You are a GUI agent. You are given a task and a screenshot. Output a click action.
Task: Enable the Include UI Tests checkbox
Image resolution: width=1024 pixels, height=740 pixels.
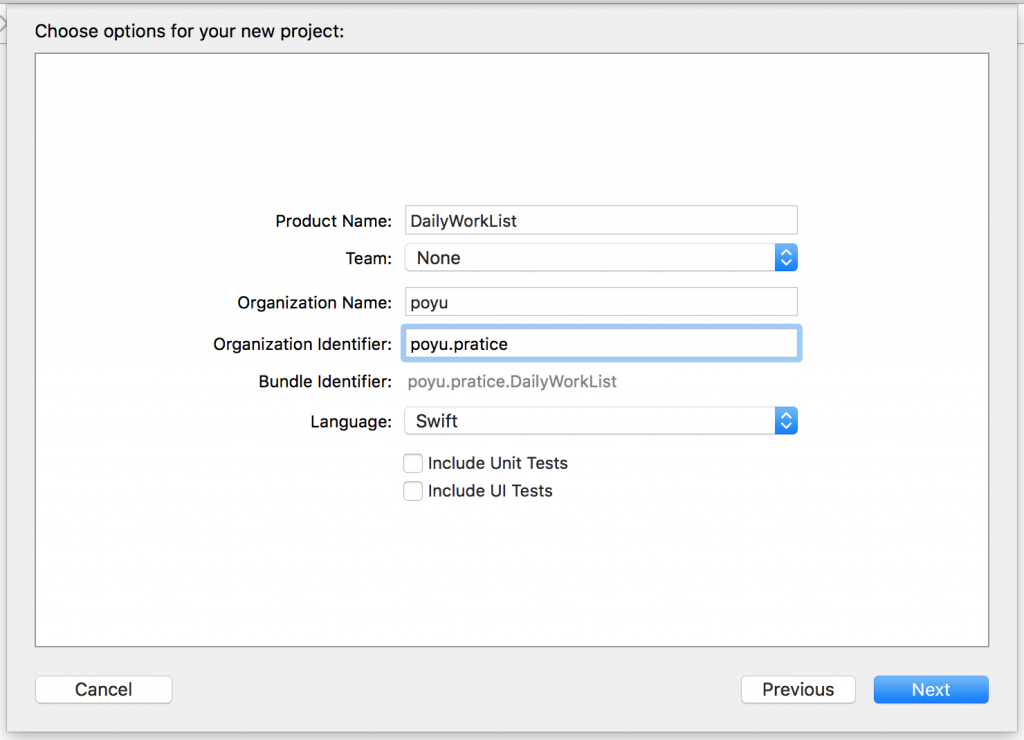tap(413, 491)
